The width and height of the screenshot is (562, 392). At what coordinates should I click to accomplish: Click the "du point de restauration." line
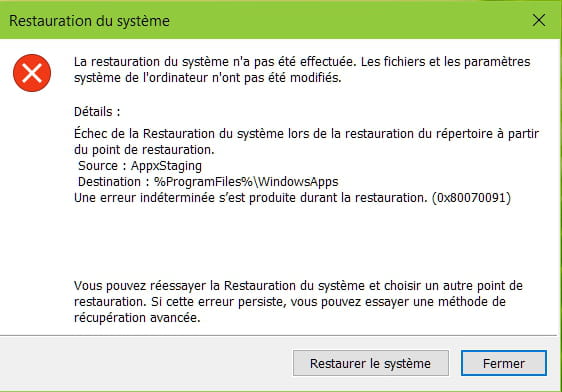tap(144, 150)
